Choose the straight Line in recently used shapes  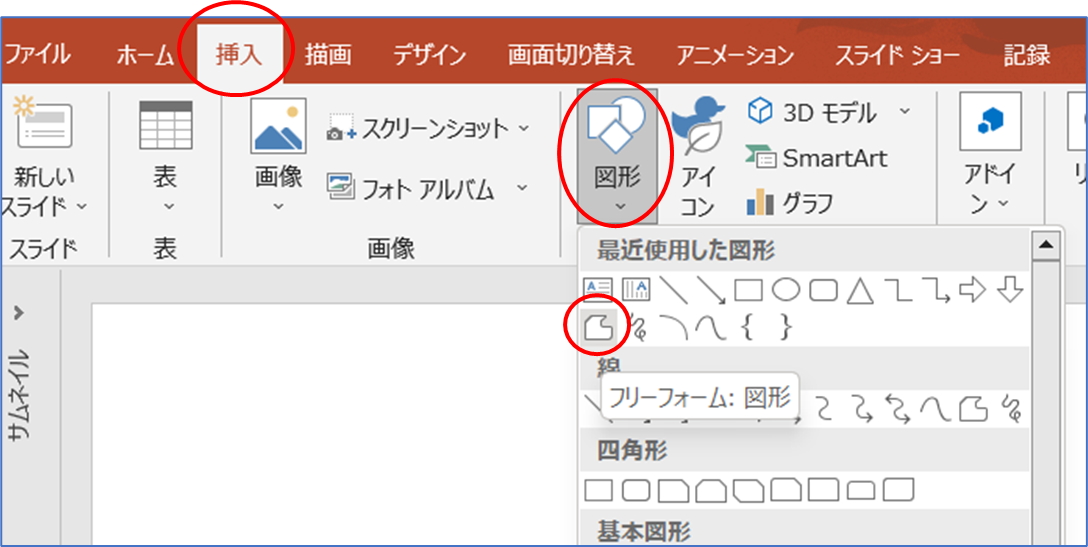[673, 289]
